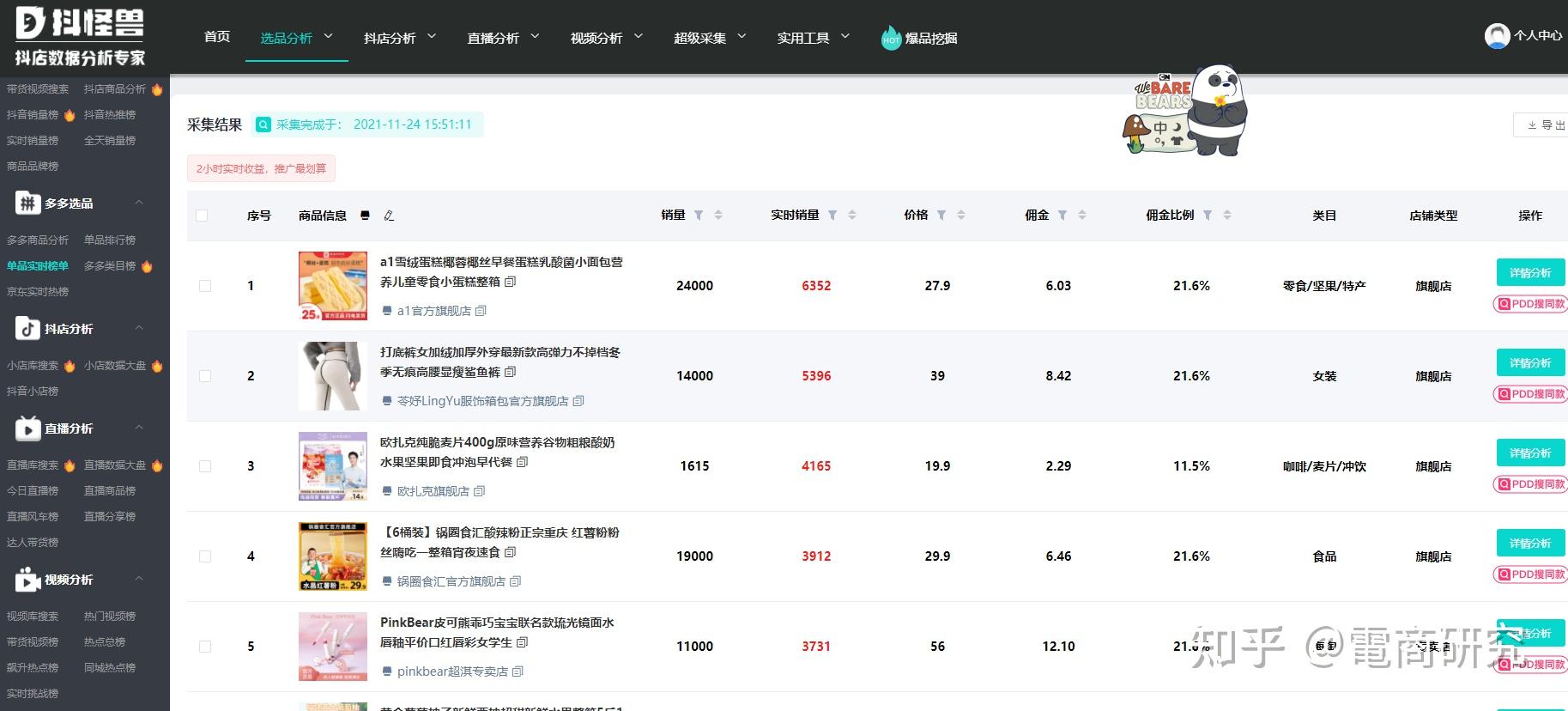Viewport: 1568px width, 711px height.
Task: Click the filter funnel icon for 佣金
Action: (1062, 216)
